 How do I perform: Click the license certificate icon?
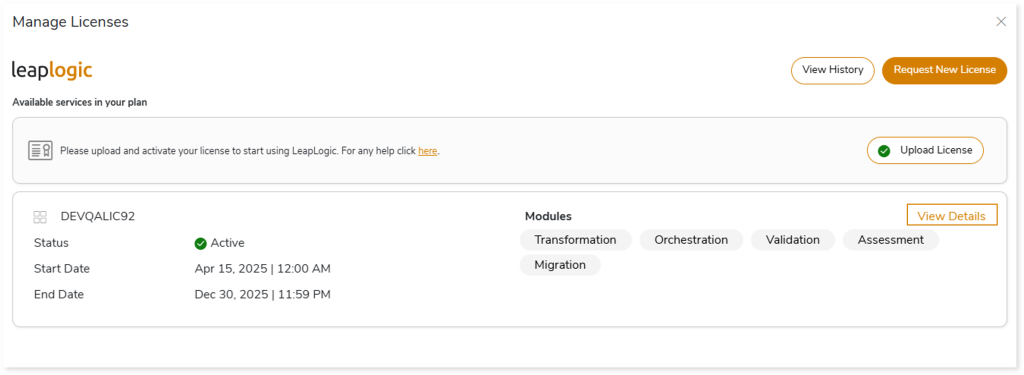pyautogui.click(x=40, y=150)
